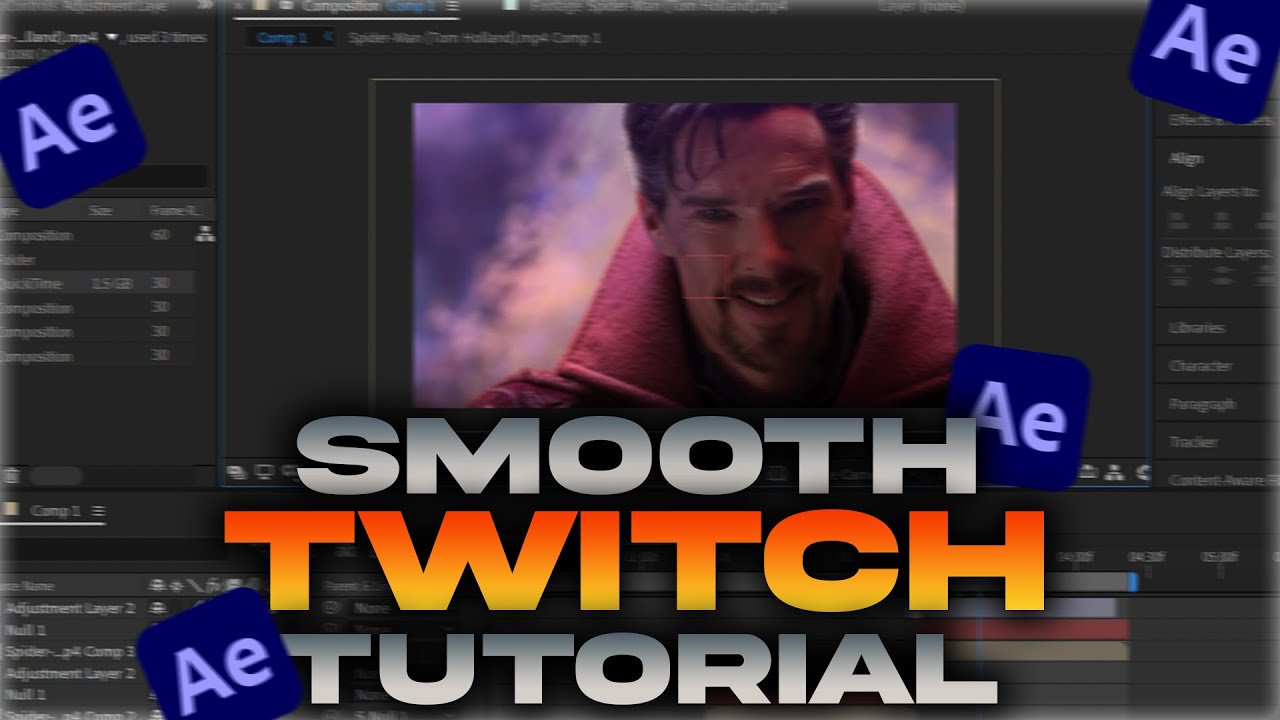Click the 05:00f marker on the time ruler
This screenshot has height=720, width=1280.
[x=1219, y=557]
